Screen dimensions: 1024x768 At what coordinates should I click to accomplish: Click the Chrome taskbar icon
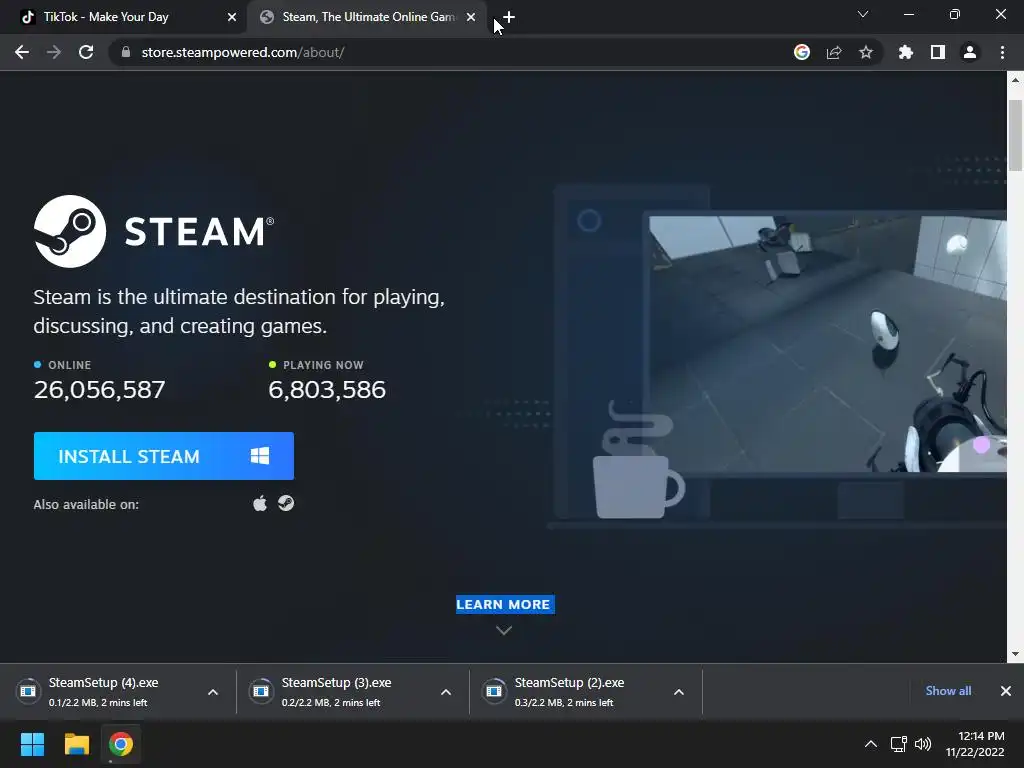point(121,744)
